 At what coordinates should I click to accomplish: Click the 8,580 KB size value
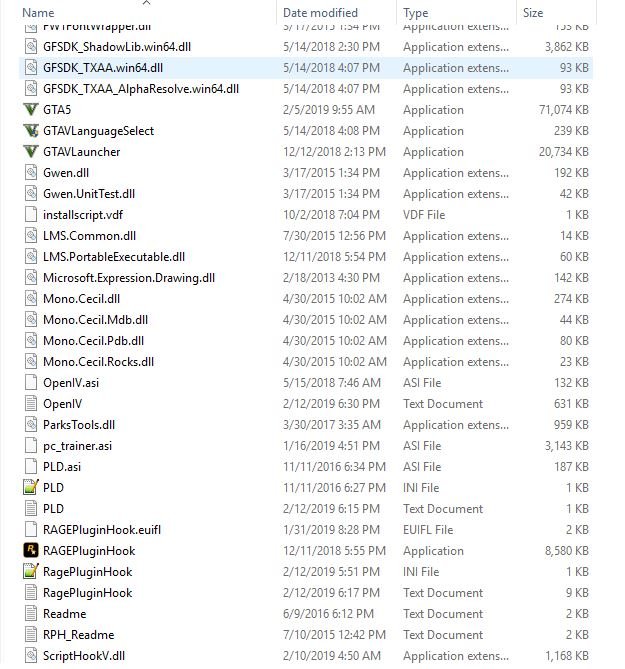point(567,550)
